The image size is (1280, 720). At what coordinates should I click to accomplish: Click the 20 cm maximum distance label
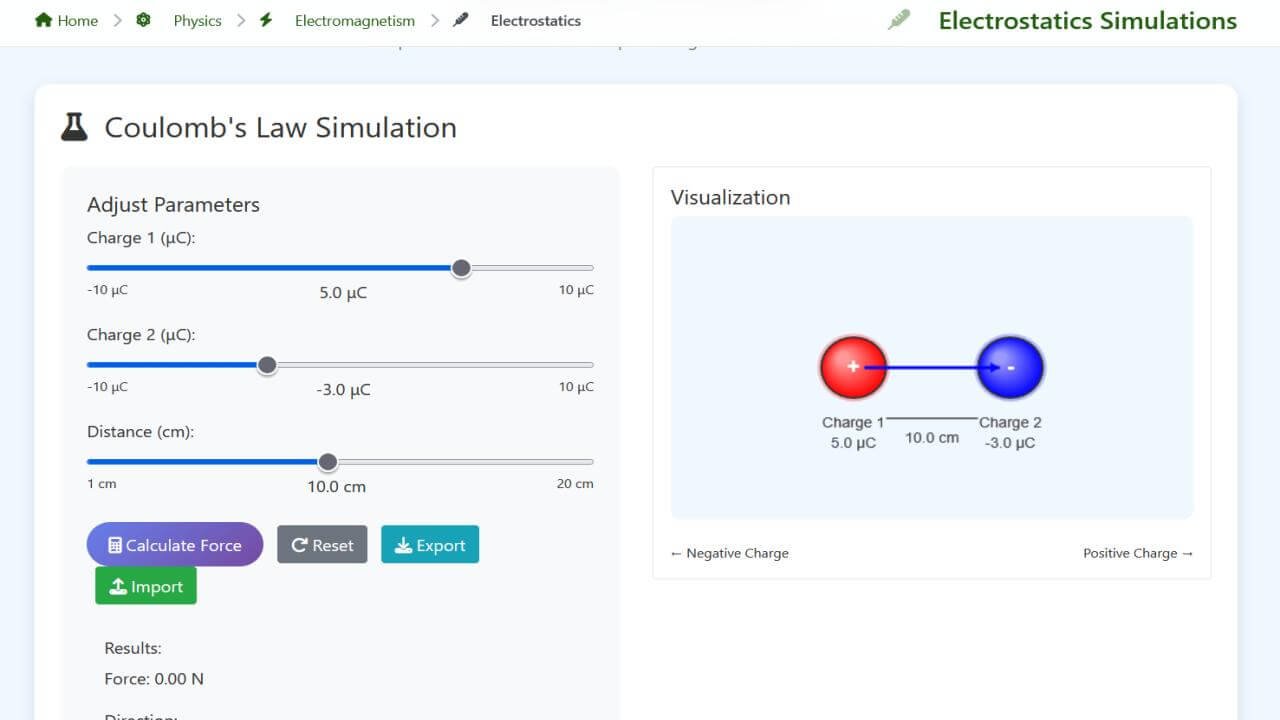pos(575,484)
